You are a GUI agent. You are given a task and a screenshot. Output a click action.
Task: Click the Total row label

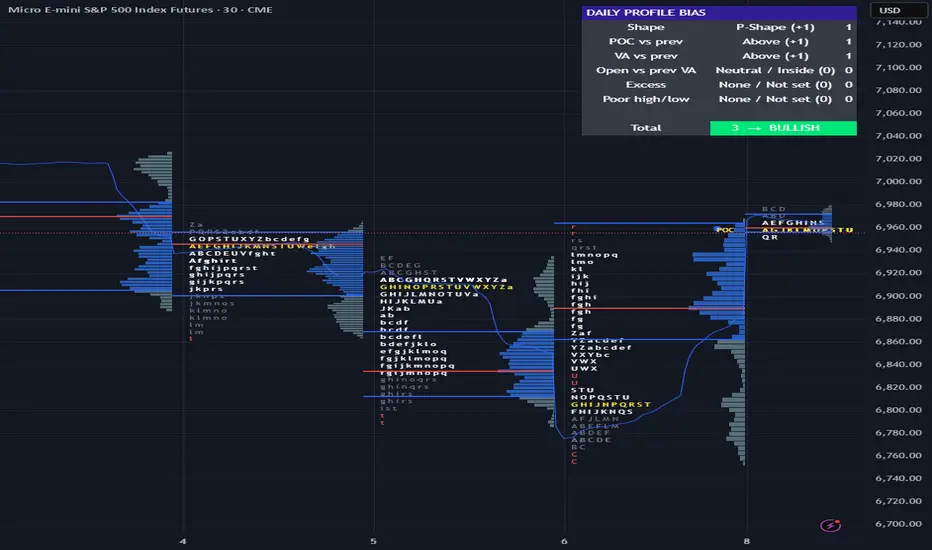tap(646, 128)
